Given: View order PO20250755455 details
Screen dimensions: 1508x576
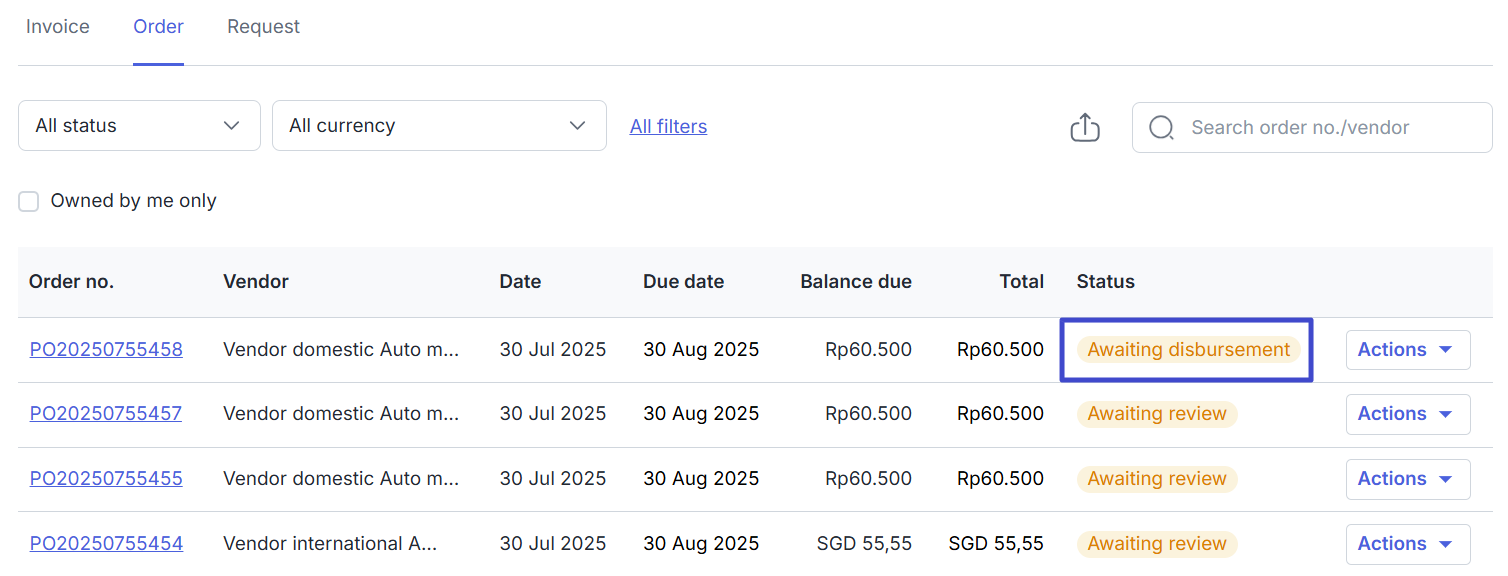Looking at the screenshot, I should coord(106,479).
